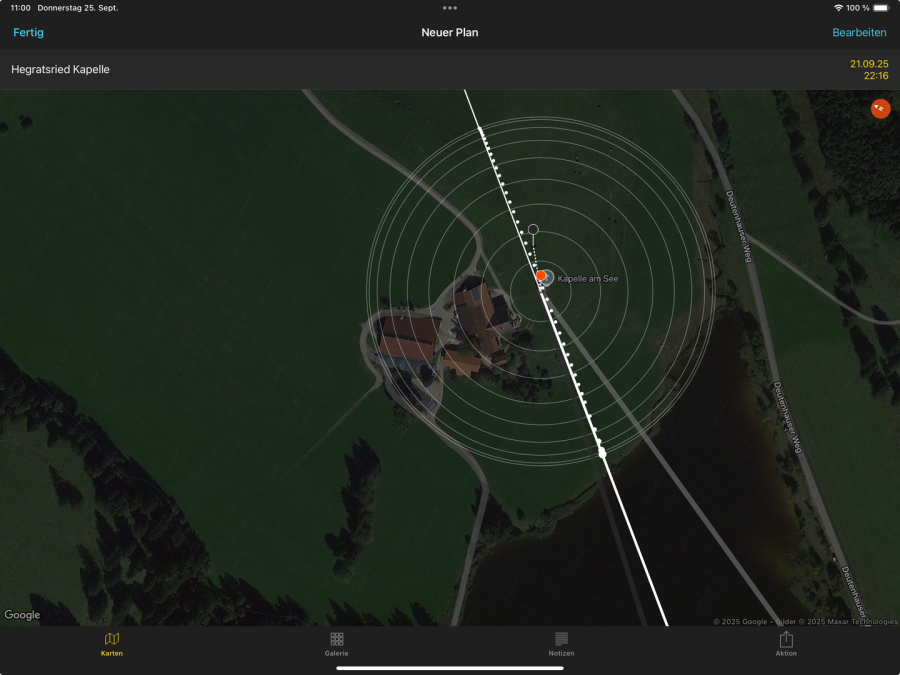Viewport: 900px width, 675px height.
Task: Switch to the Galerie tab
Action: pos(337,643)
